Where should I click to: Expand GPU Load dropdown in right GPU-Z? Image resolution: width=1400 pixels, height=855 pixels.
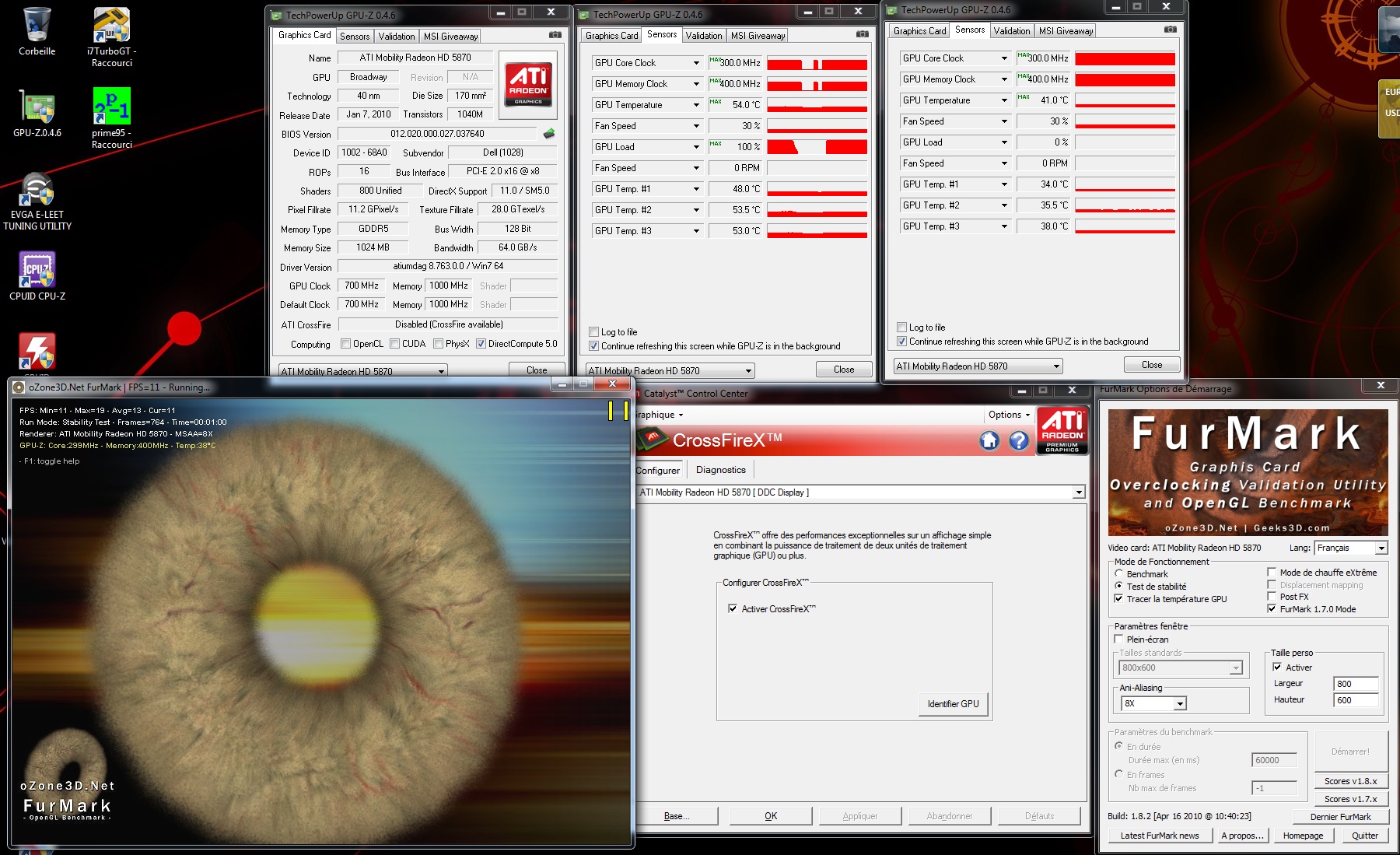point(1004,142)
